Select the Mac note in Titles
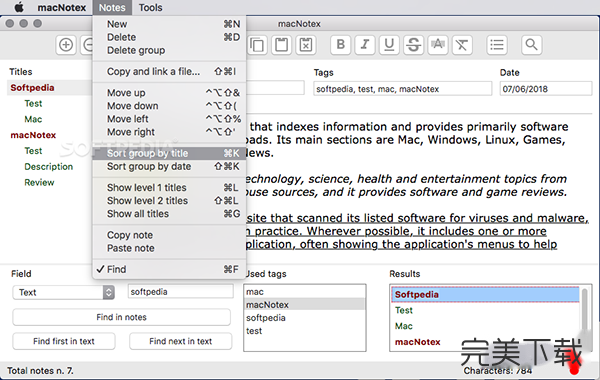600x380 pixels. (33, 119)
